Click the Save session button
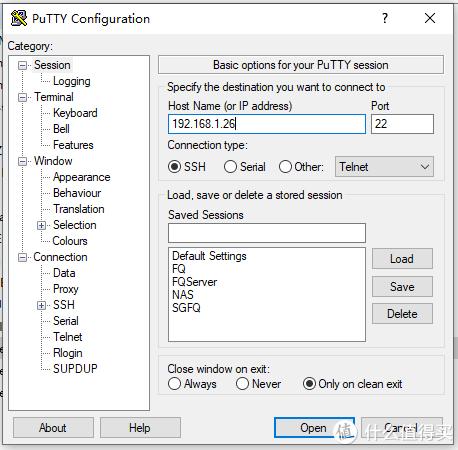Screen dimensions: 458x450 pyautogui.click(x=402, y=287)
